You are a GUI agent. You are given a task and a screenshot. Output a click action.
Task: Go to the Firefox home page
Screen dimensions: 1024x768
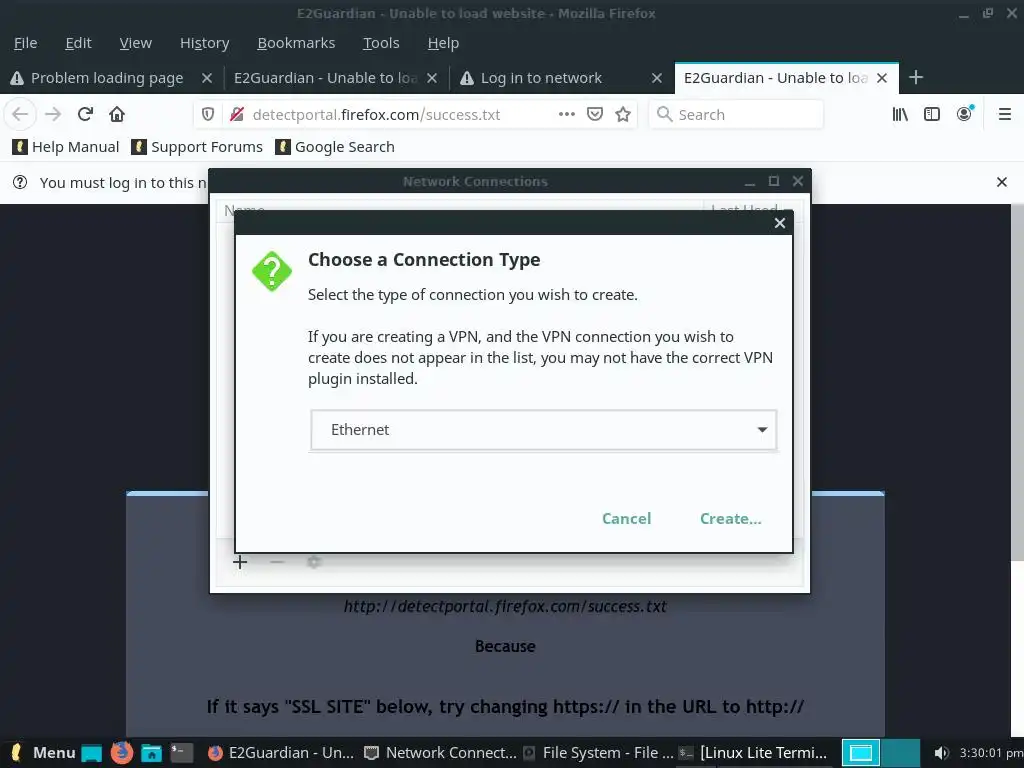tap(117, 114)
